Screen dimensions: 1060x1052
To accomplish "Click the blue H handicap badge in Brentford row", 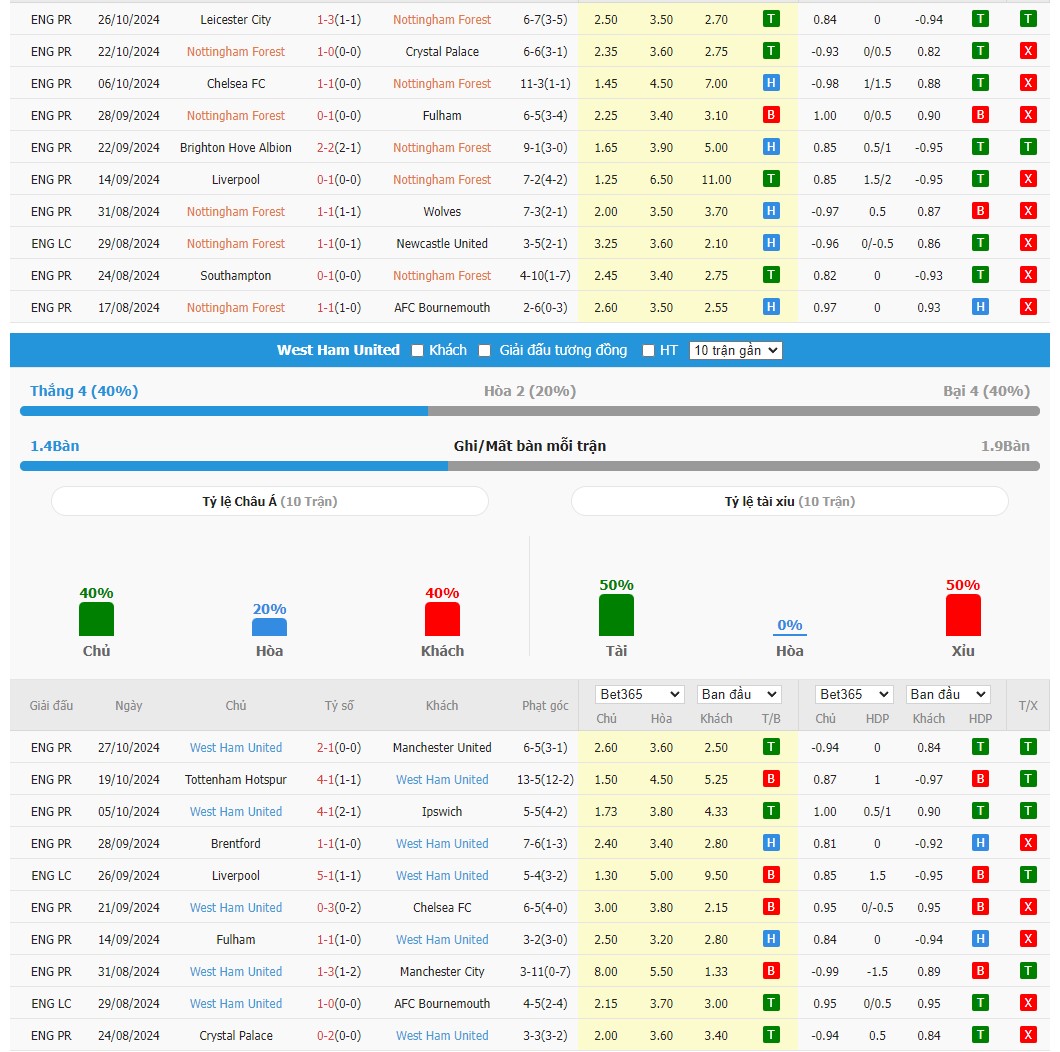I will (x=980, y=843).
